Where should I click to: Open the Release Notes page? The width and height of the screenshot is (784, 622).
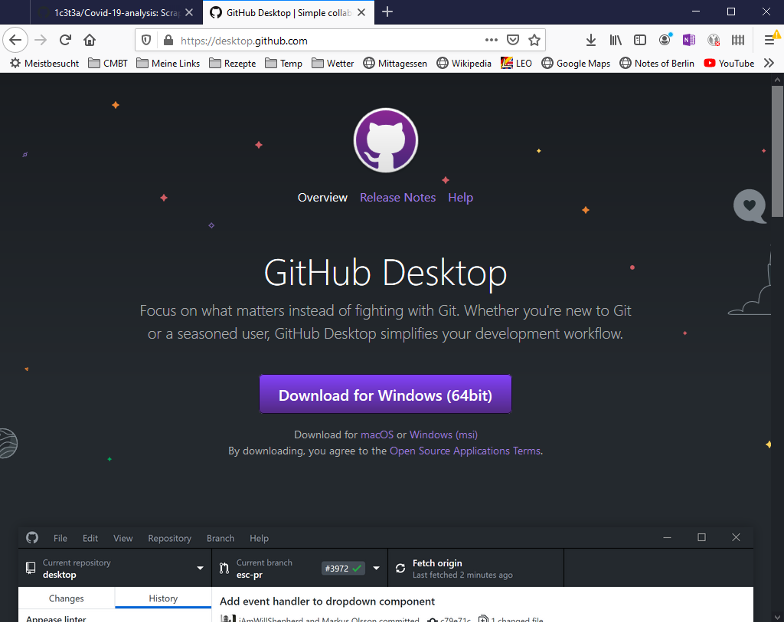[397, 198]
